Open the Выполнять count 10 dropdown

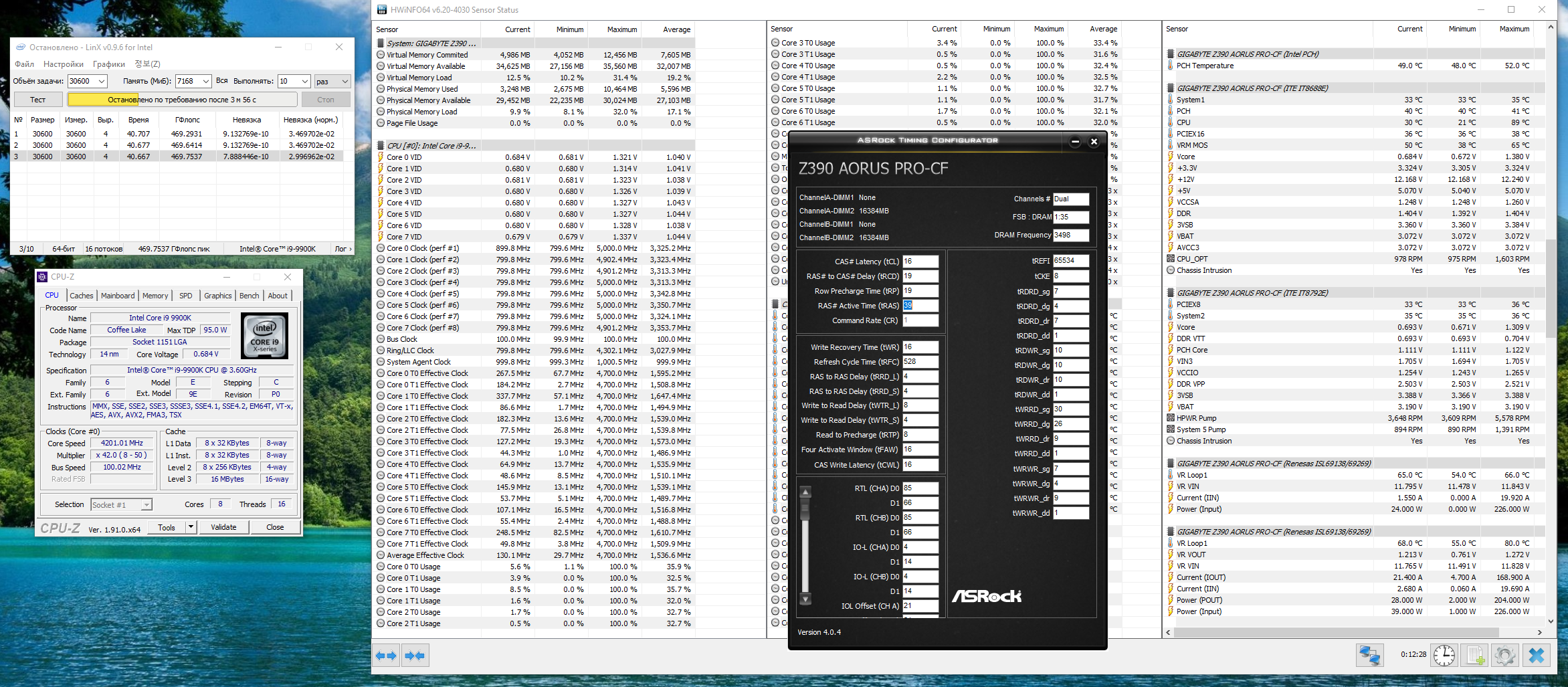[x=305, y=81]
